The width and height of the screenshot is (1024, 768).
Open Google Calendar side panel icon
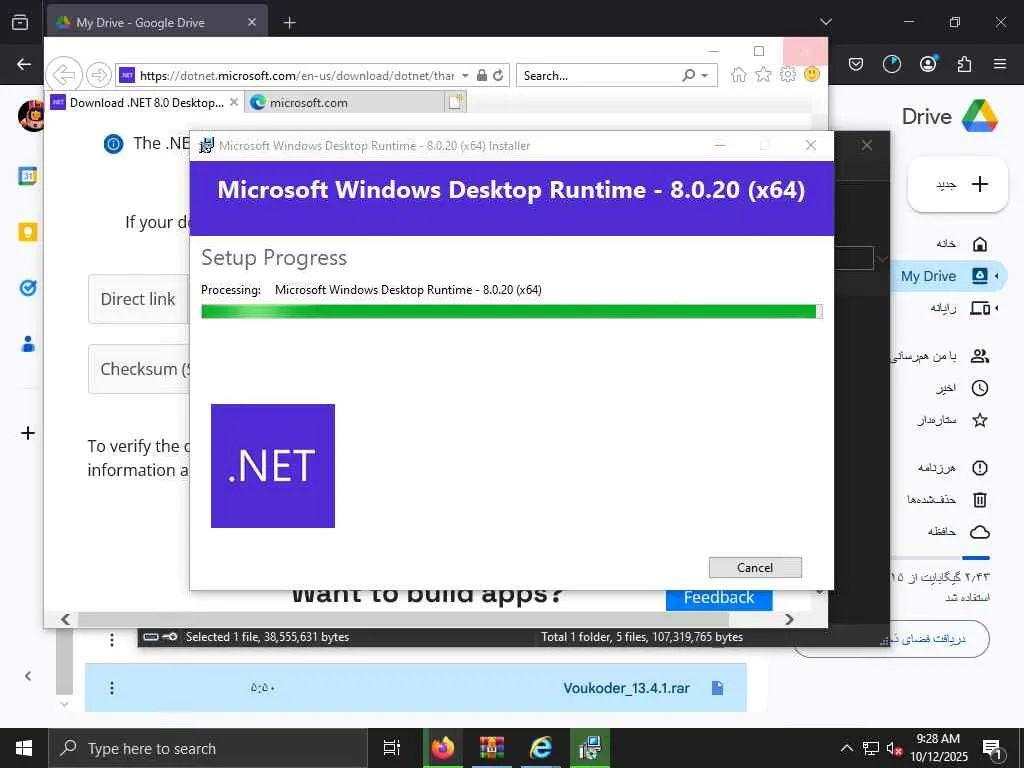pyautogui.click(x=27, y=176)
